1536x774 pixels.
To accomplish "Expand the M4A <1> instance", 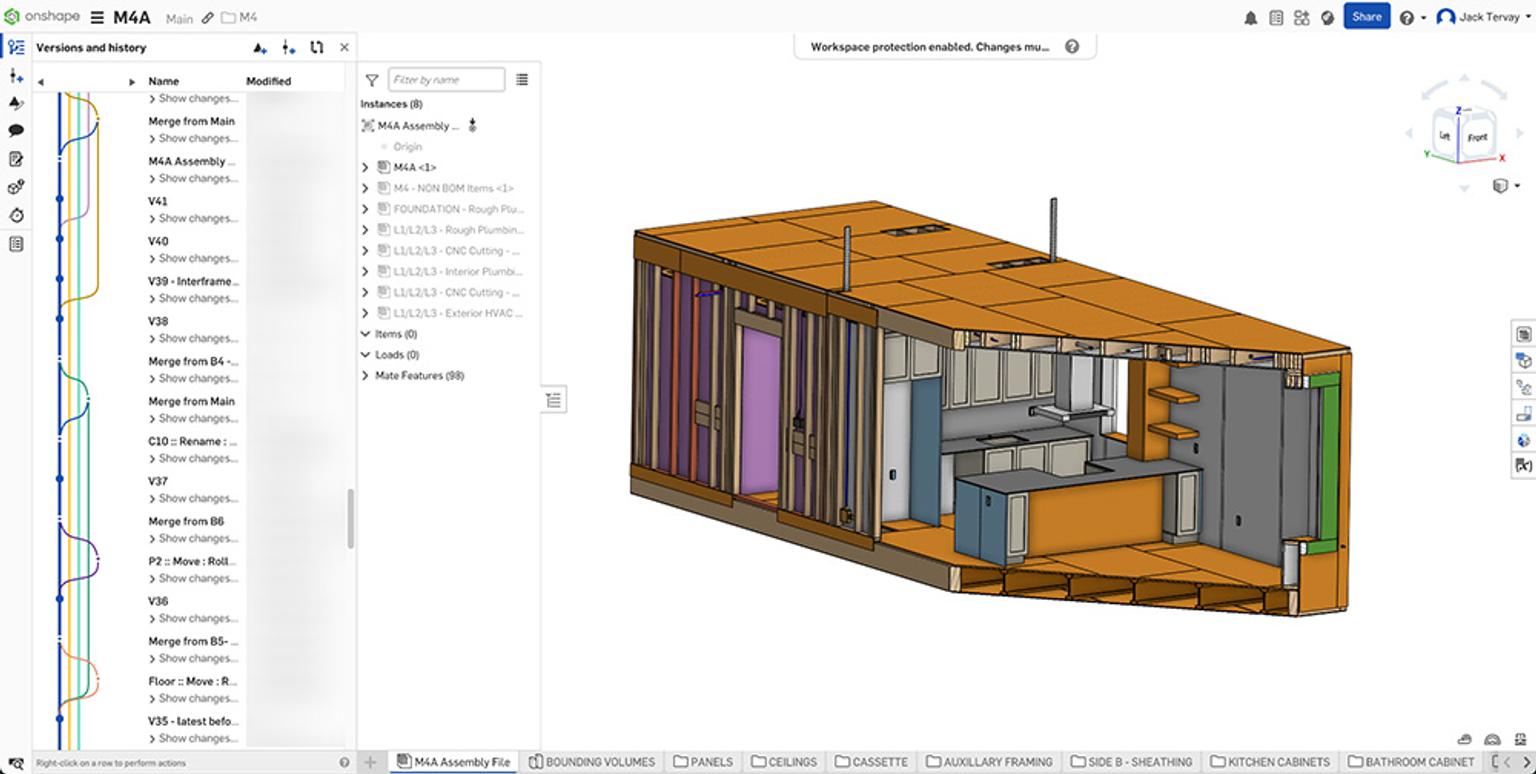I will (365, 167).
